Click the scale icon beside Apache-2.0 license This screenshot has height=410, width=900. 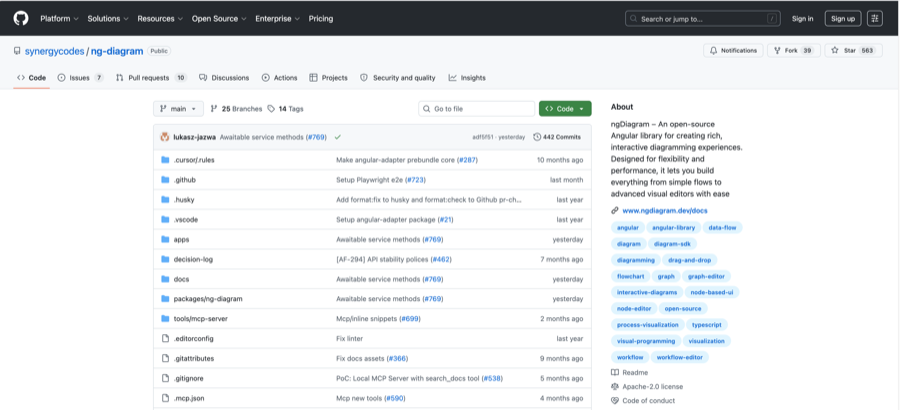point(615,387)
